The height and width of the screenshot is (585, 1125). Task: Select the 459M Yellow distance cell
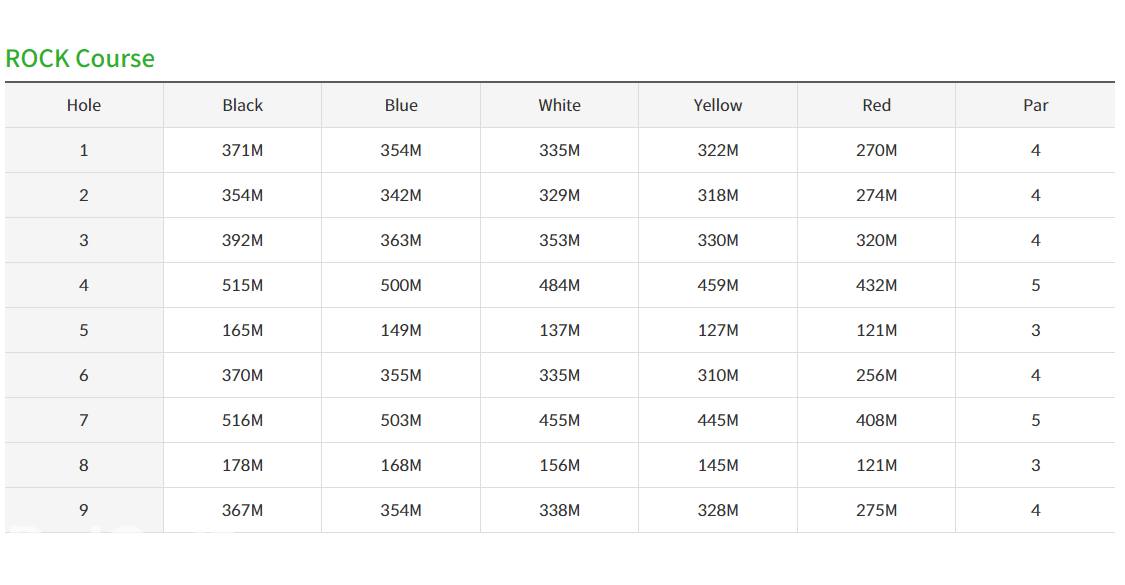tap(718, 285)
